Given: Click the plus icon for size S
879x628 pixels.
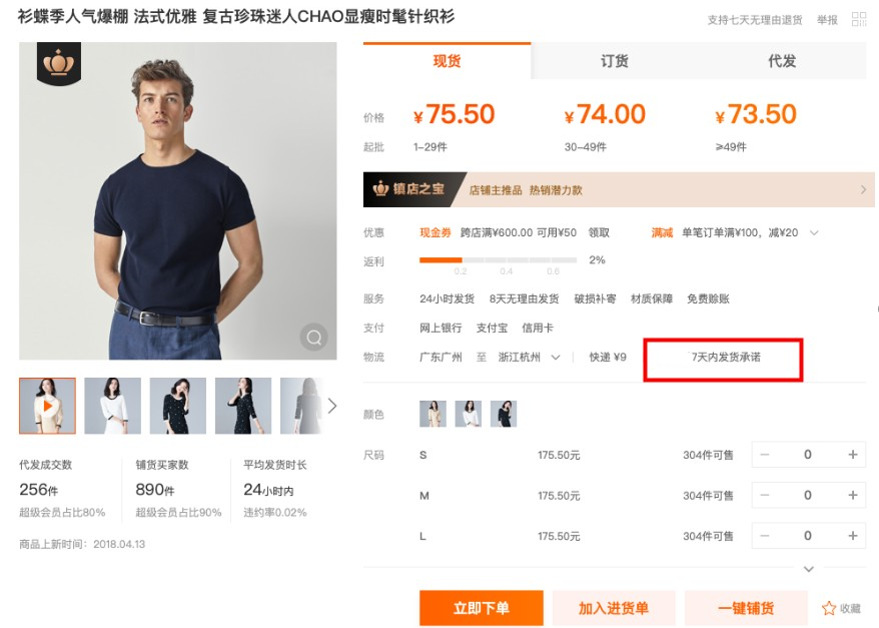Looking at the screenshot, I should tap(852, 455).
